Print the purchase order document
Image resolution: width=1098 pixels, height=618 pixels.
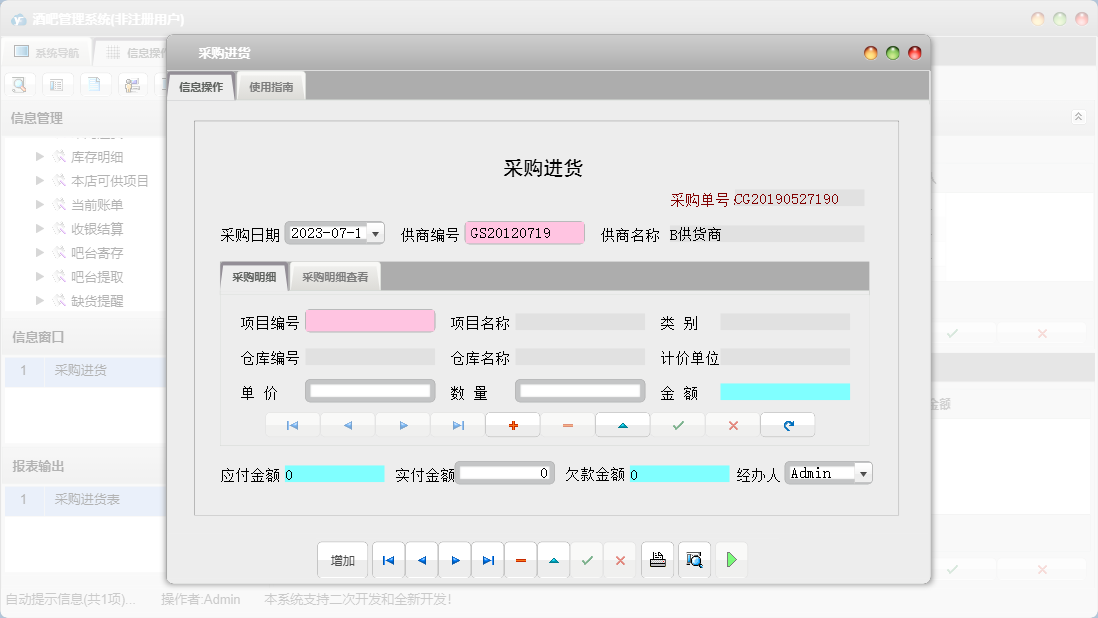pyautogui.click(x=657, y=560)
